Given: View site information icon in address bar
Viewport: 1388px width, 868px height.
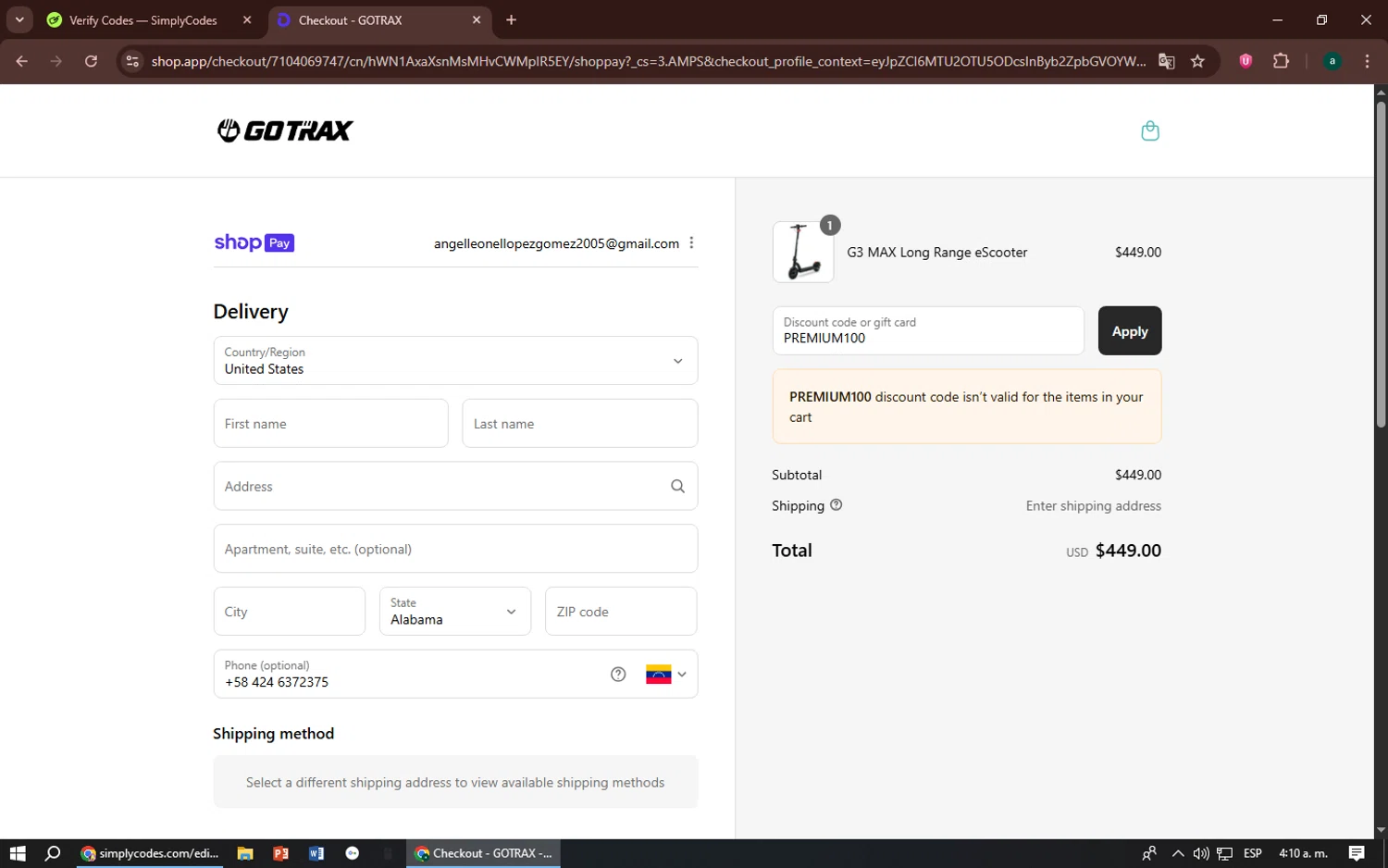Looking at the screenshot, I should 132,61.
